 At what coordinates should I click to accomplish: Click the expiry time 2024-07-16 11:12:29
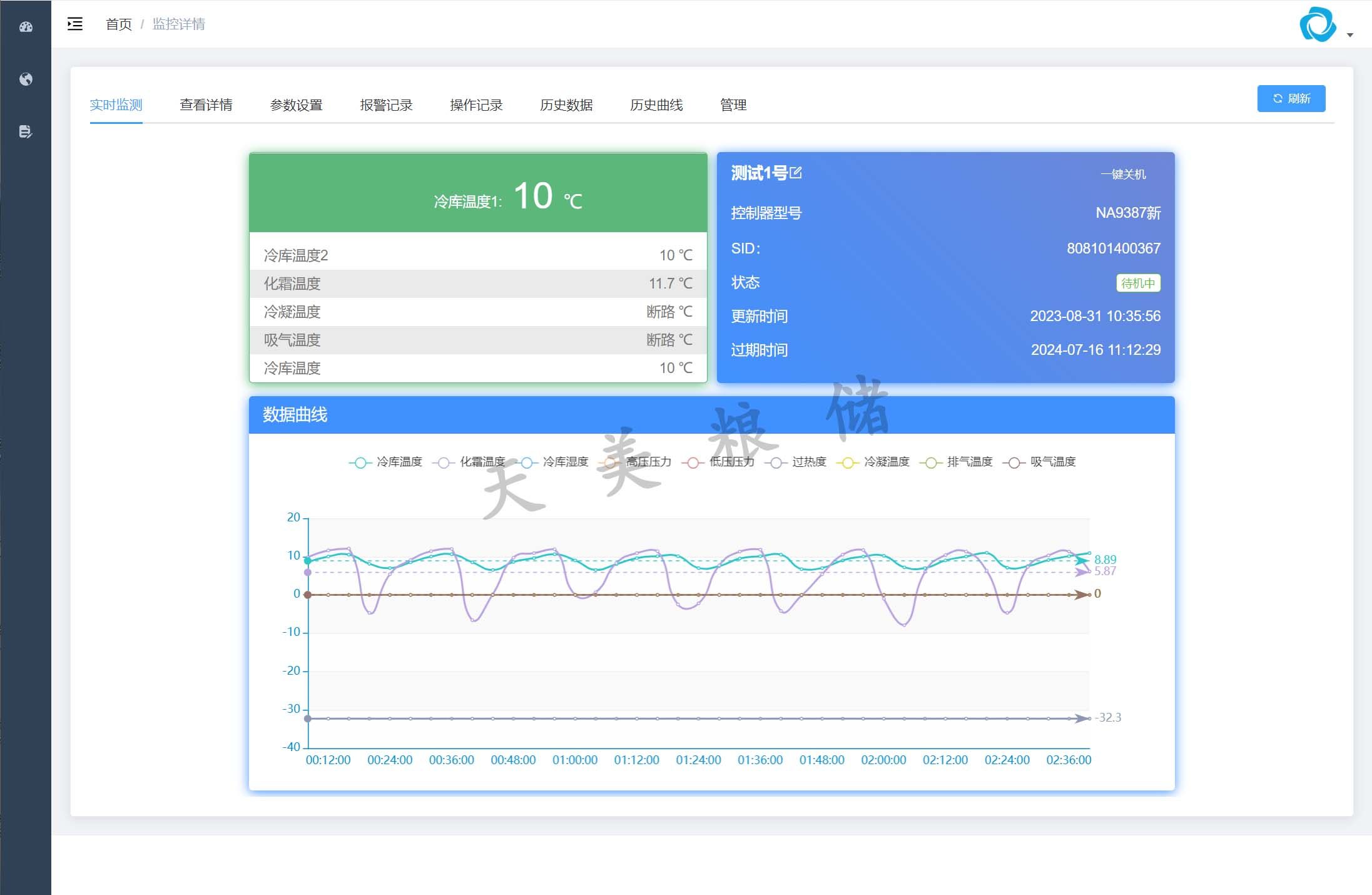[x=1095, y=350]
